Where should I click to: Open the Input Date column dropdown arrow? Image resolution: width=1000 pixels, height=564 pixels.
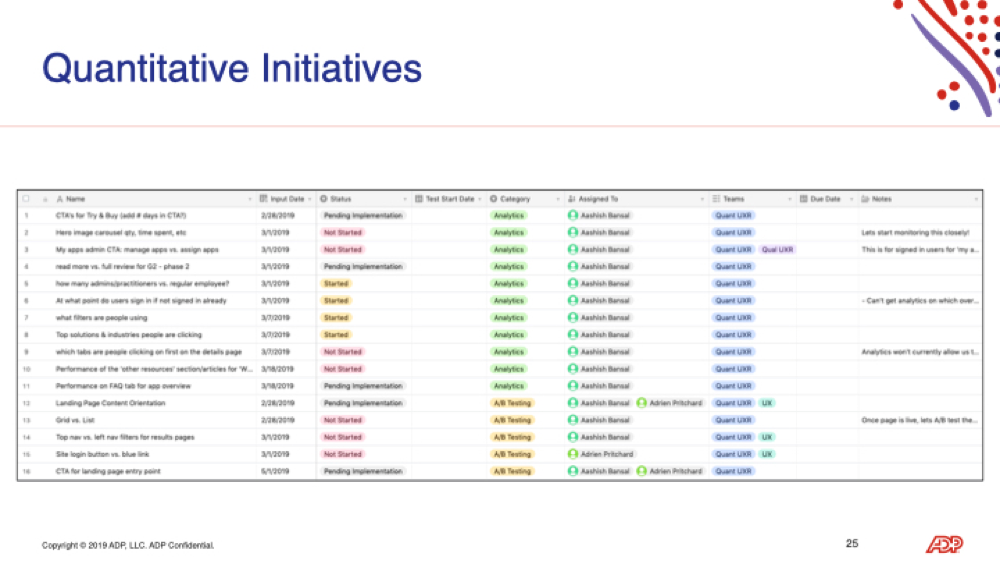point(310,200)
